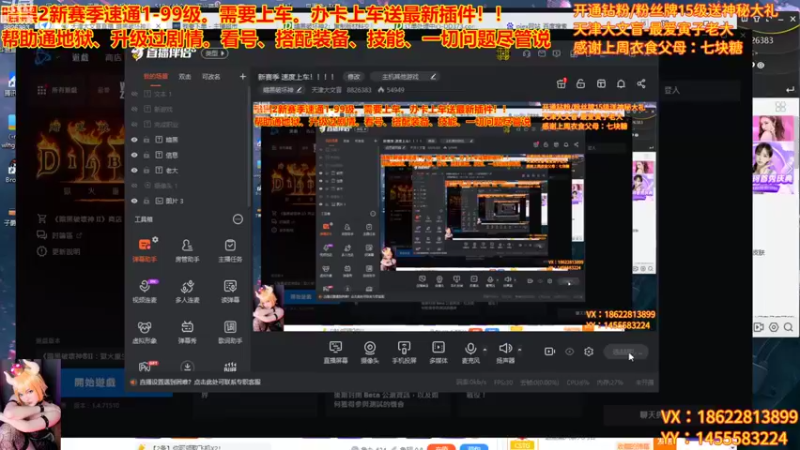
Task: Toggle visibility of 暗黑 source
Action: coord(134,140)
